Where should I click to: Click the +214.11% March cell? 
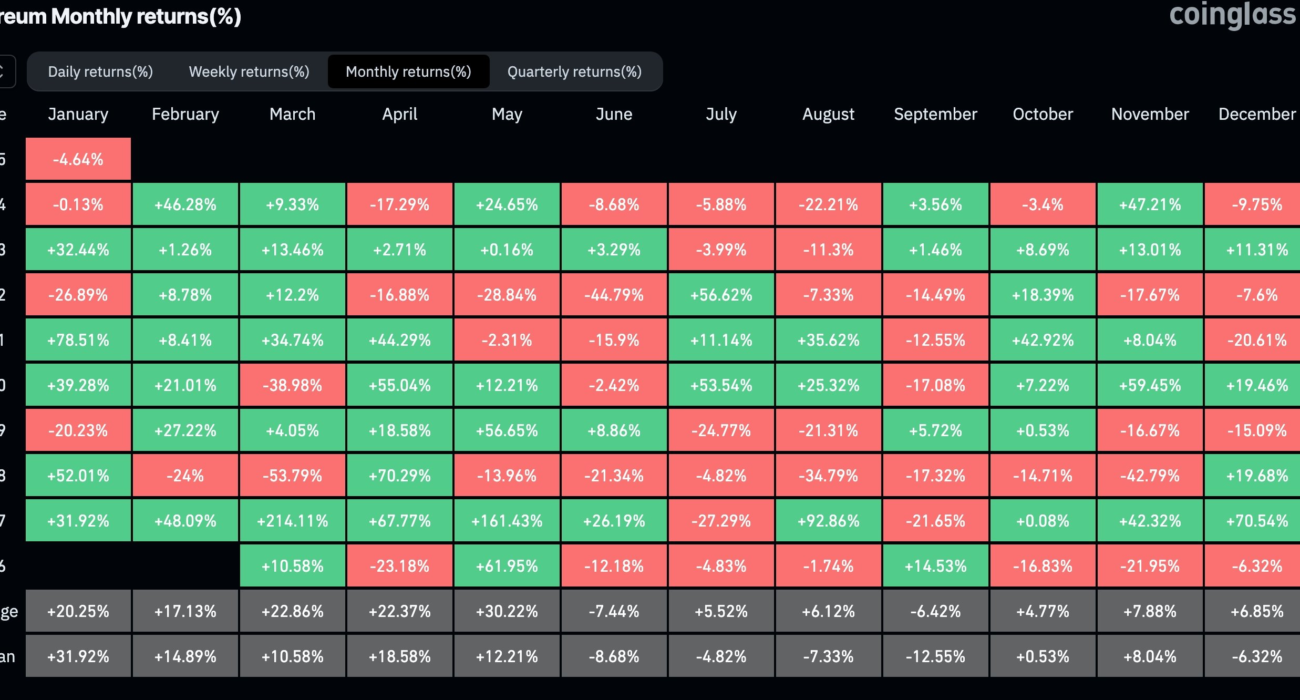pos(293,521)
